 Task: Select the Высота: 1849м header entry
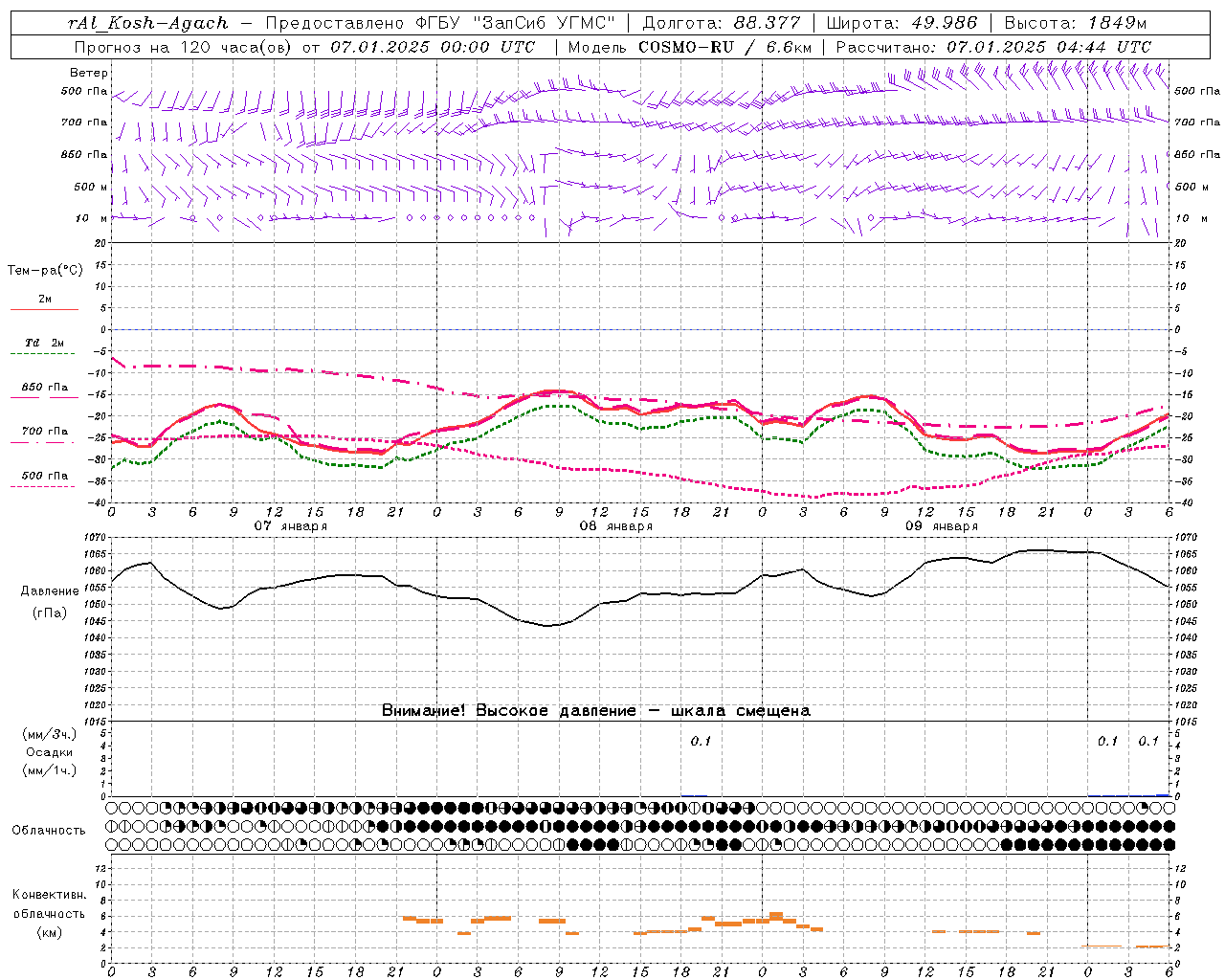pyautogui.click(x=1075, y=23)
